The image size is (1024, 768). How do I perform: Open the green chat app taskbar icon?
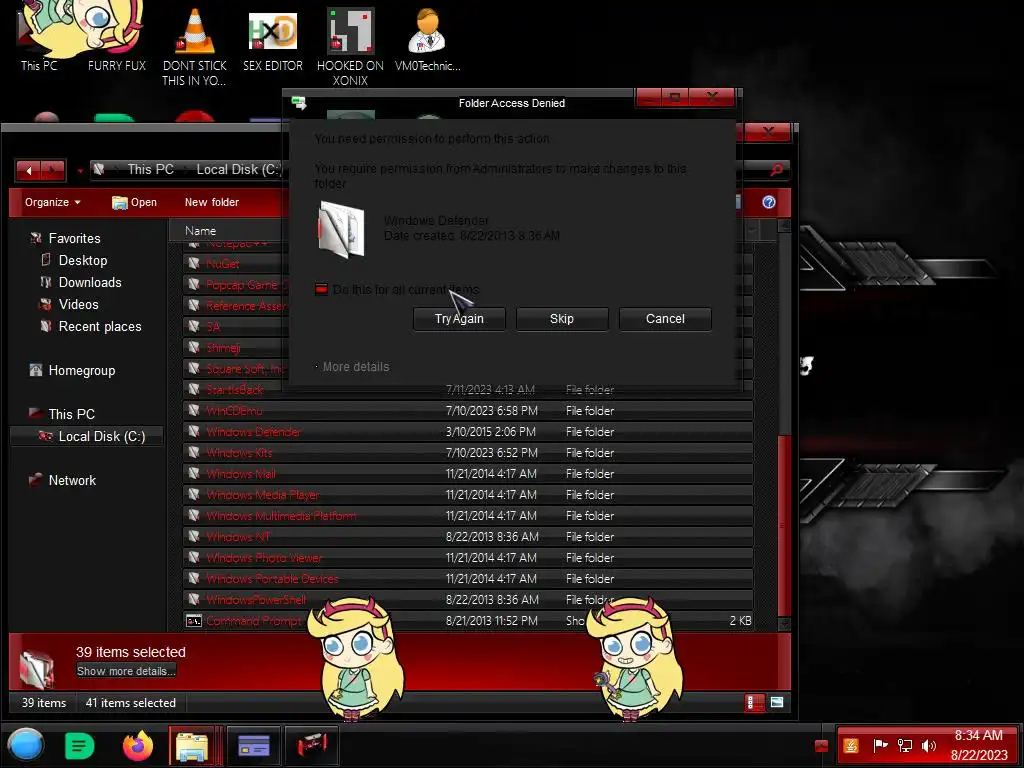coord(80,745)
